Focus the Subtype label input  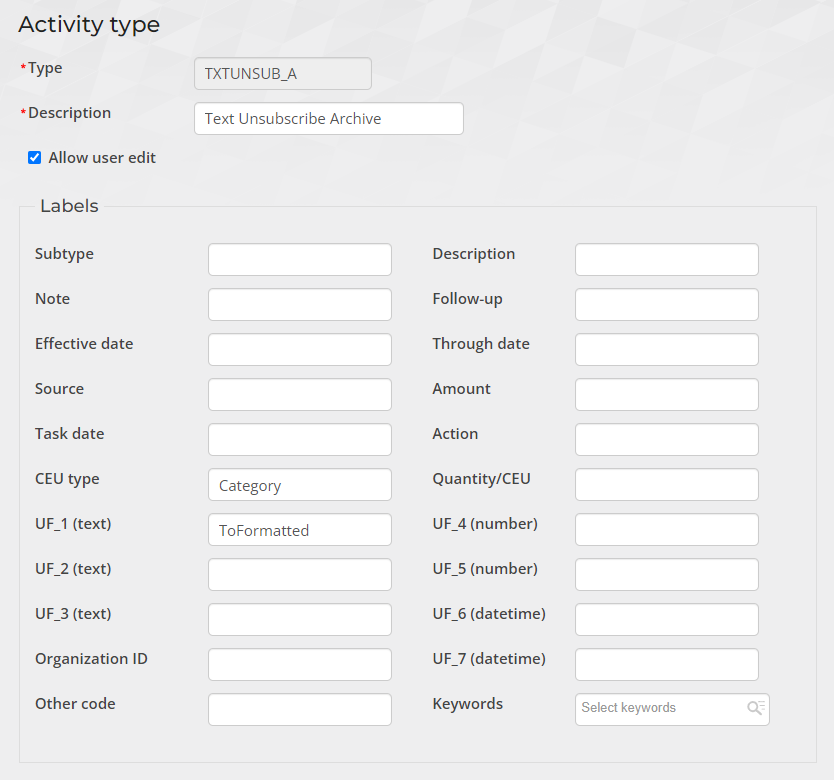299,260
